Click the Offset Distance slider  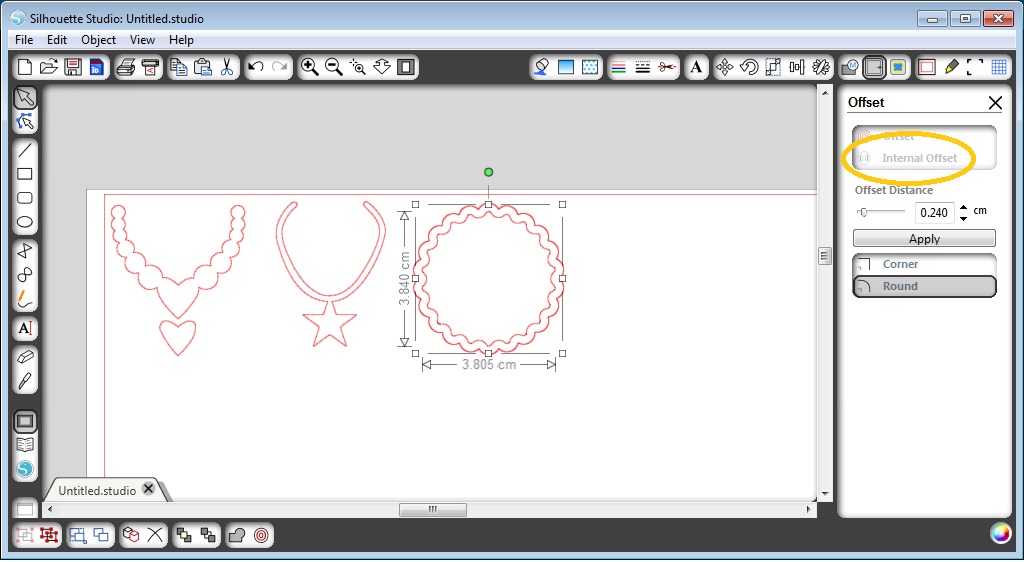coord(880,212)
